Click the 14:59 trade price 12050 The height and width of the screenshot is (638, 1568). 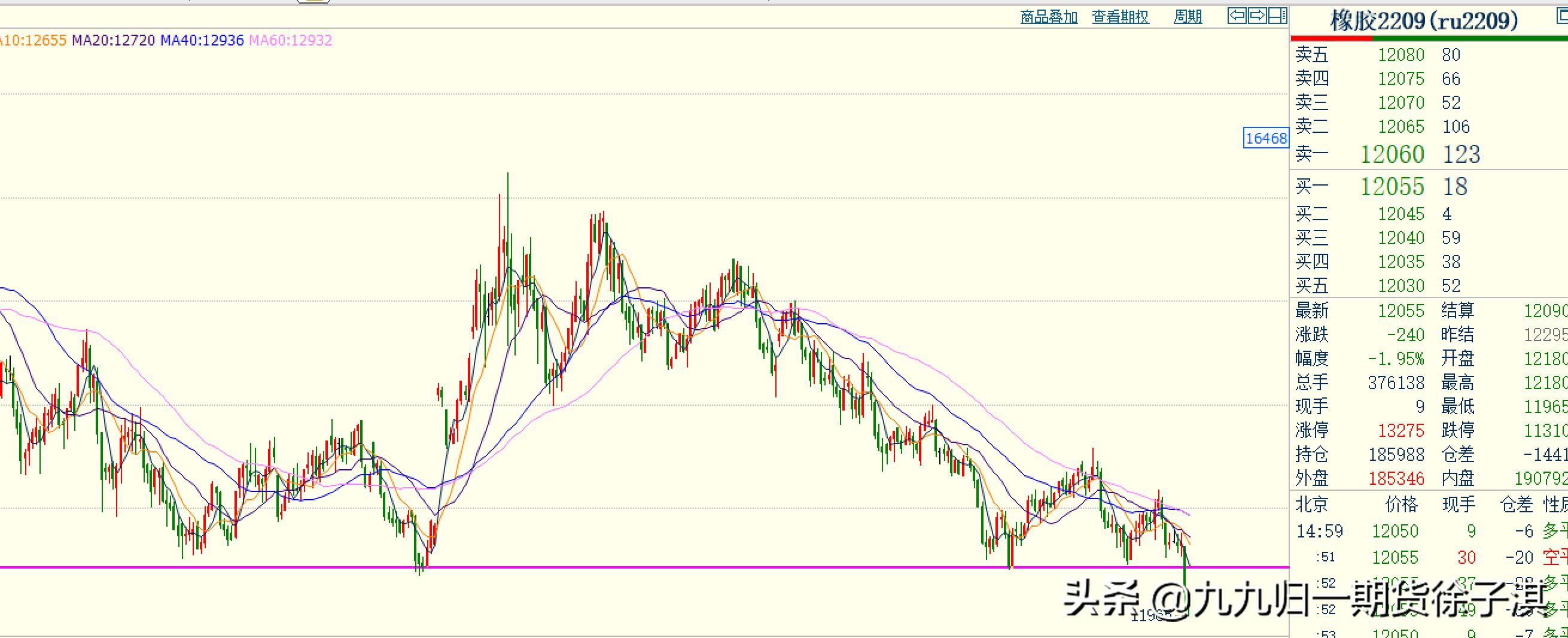[1395, 531]
